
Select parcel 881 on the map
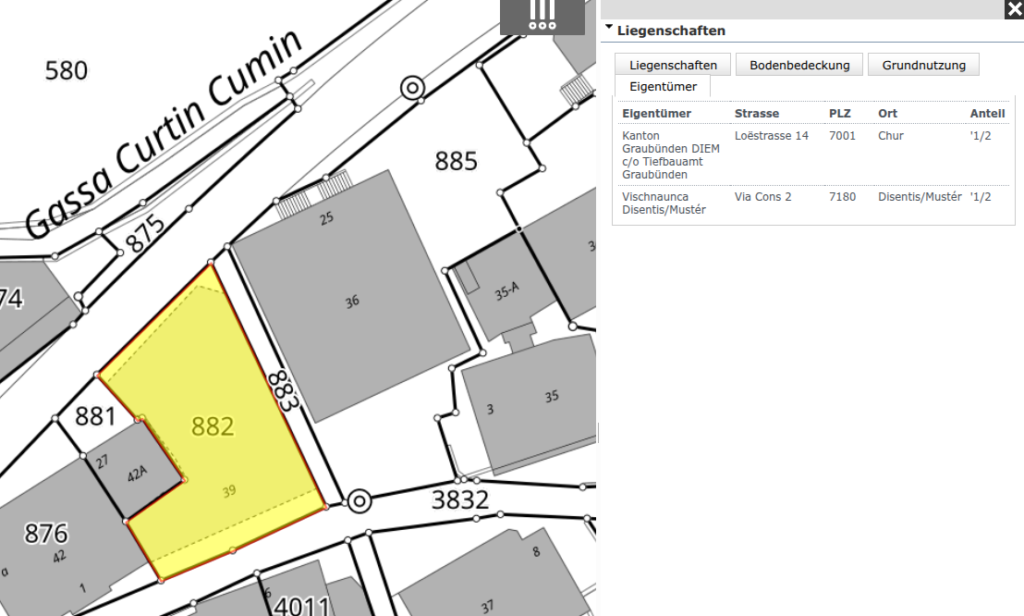coord(96,415)
